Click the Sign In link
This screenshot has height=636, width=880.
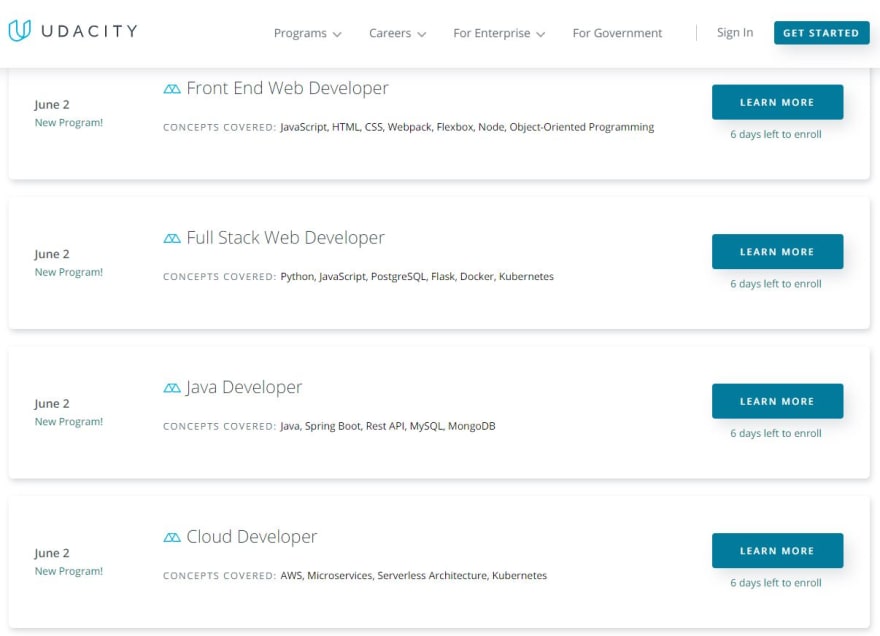click(x=735, y=33)
